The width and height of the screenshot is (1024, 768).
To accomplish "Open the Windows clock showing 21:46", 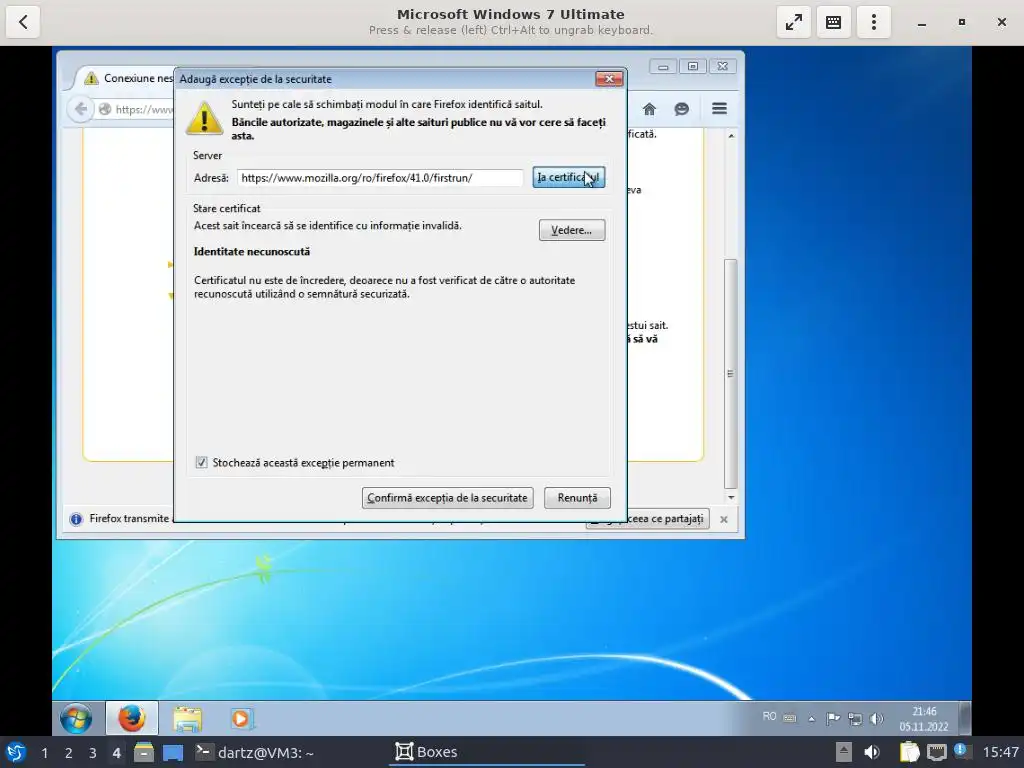I will [x=924, y=718].
